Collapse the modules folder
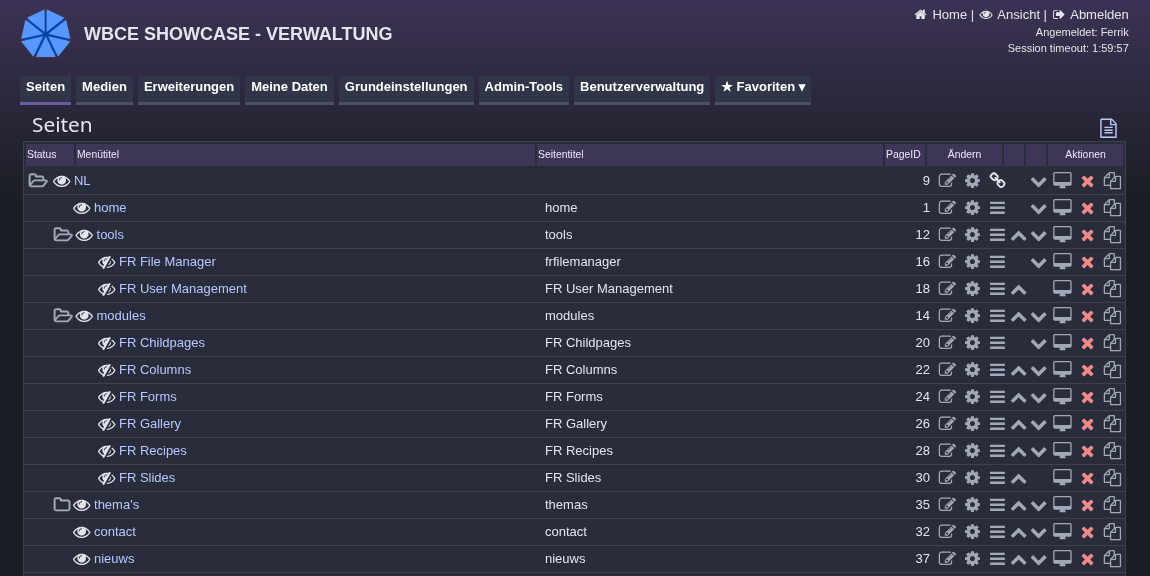This screenshot has width=1150, height=576. (62, 316)
